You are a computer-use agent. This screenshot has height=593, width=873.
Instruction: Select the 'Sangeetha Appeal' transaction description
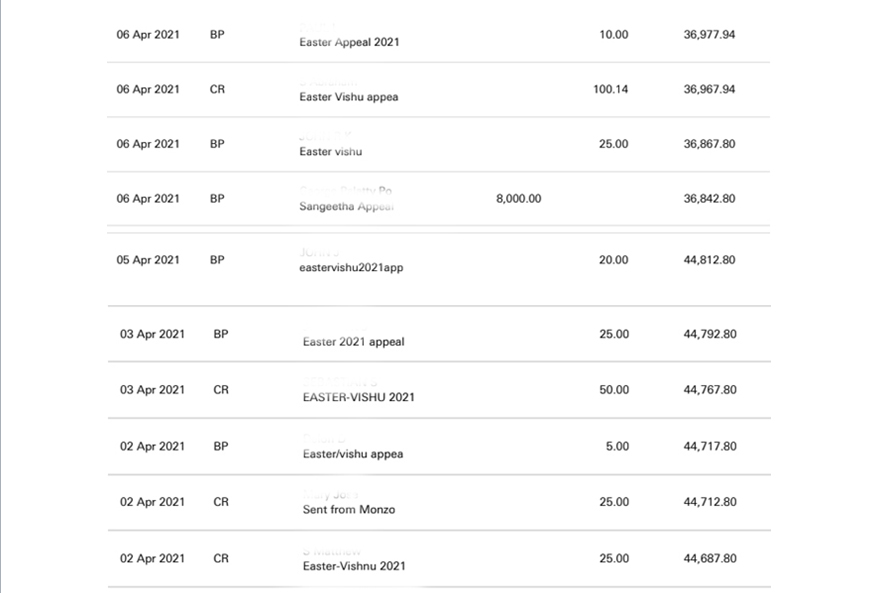point(346,207)
